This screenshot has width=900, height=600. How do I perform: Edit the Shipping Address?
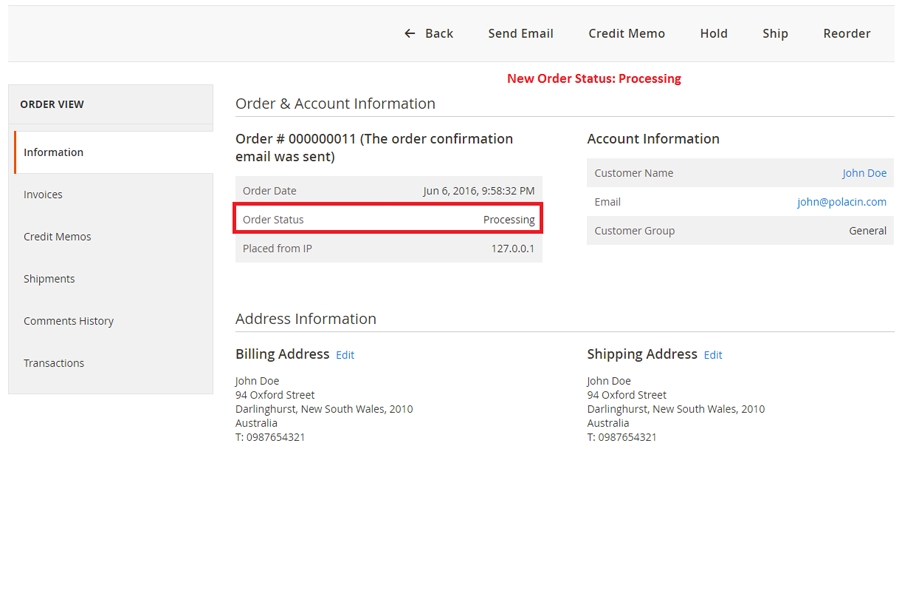(713, 355)
